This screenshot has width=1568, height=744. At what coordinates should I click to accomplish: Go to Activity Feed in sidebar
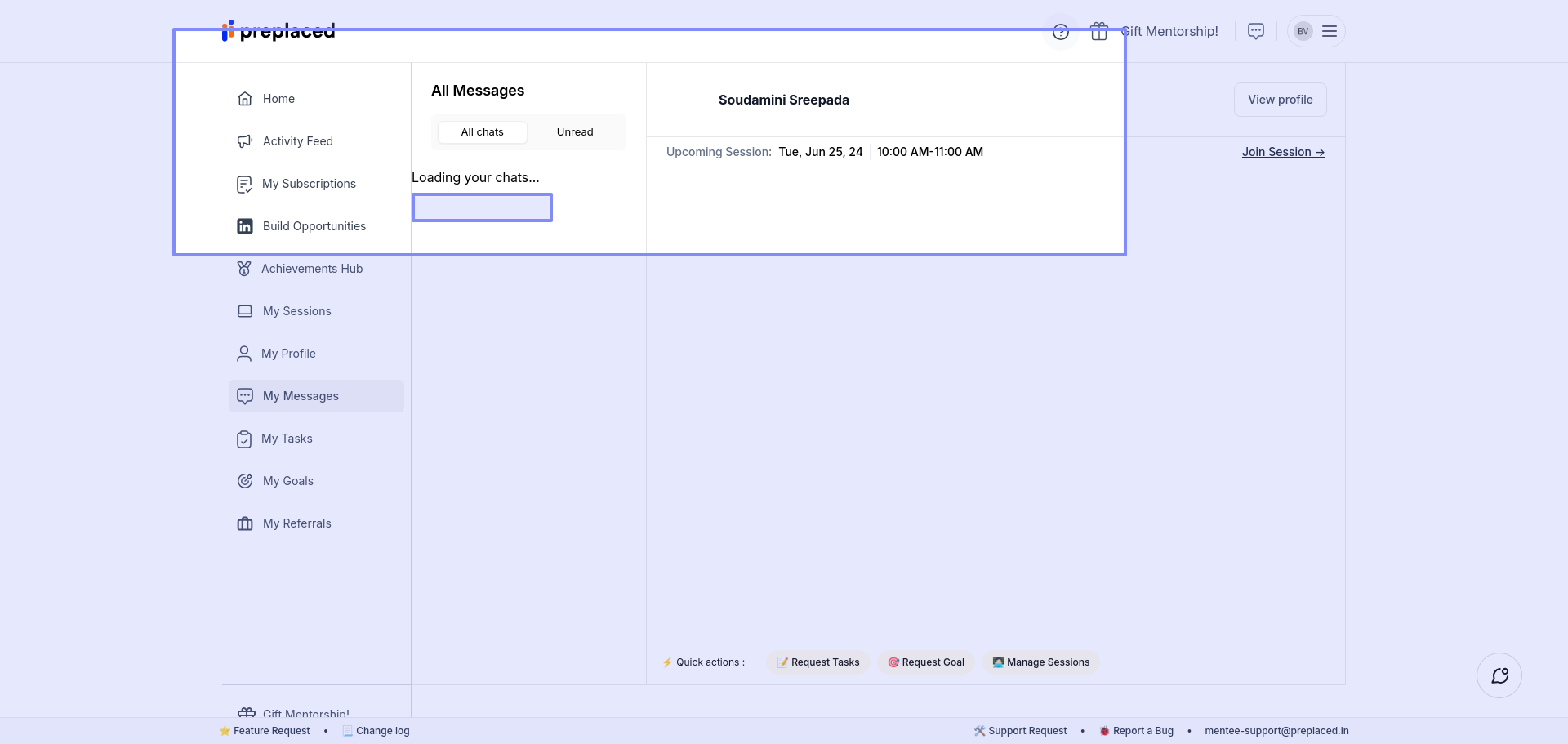pos(297,141)
